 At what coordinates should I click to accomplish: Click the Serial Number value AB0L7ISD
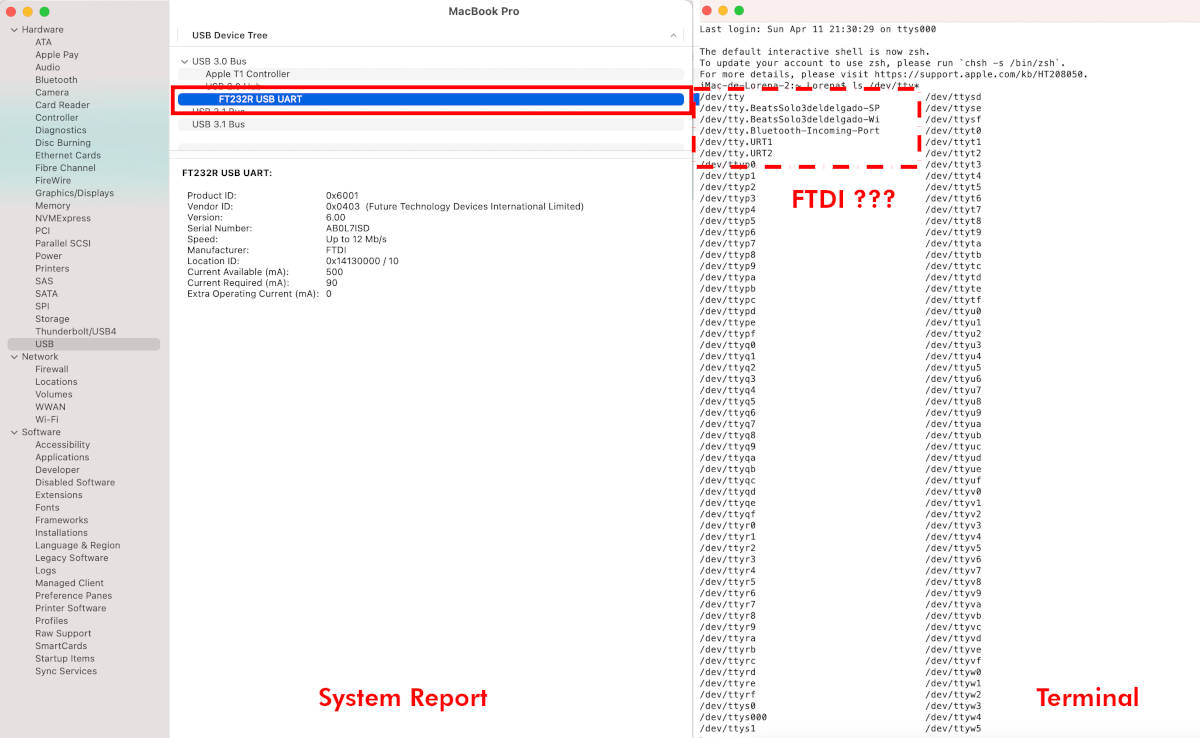347,228
